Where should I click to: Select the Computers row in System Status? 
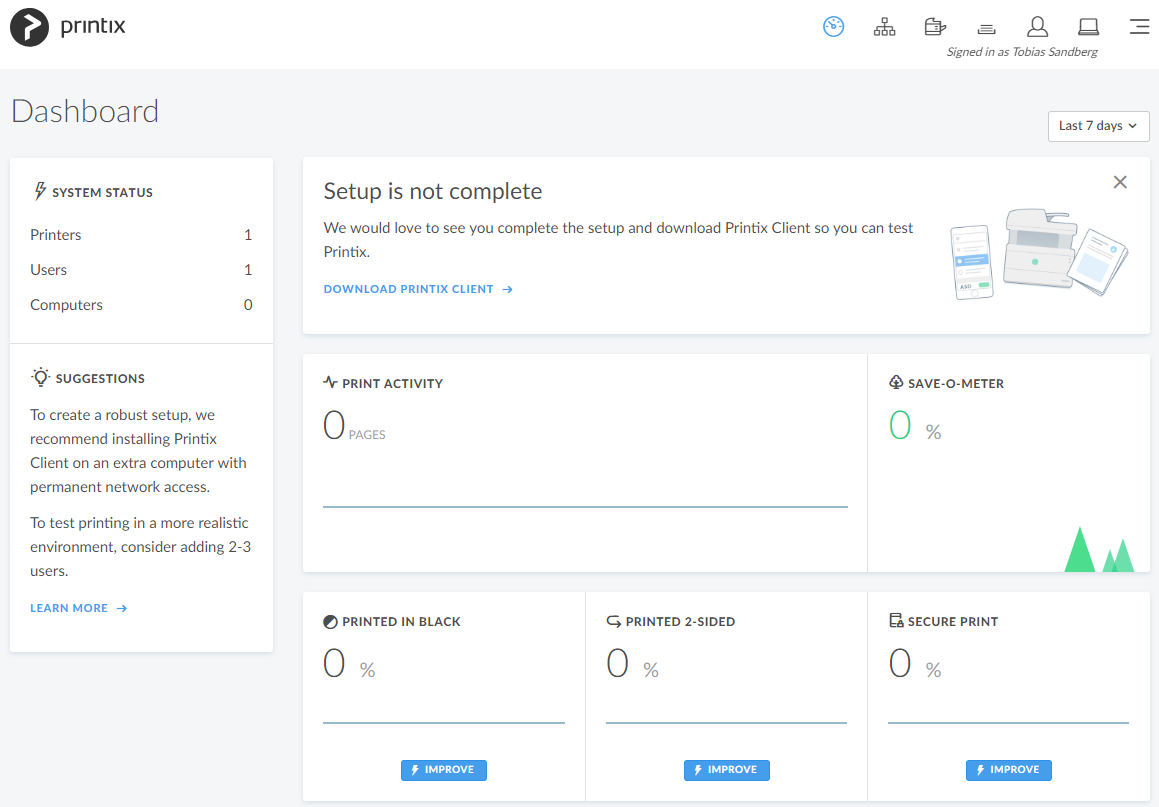[141, 305]
